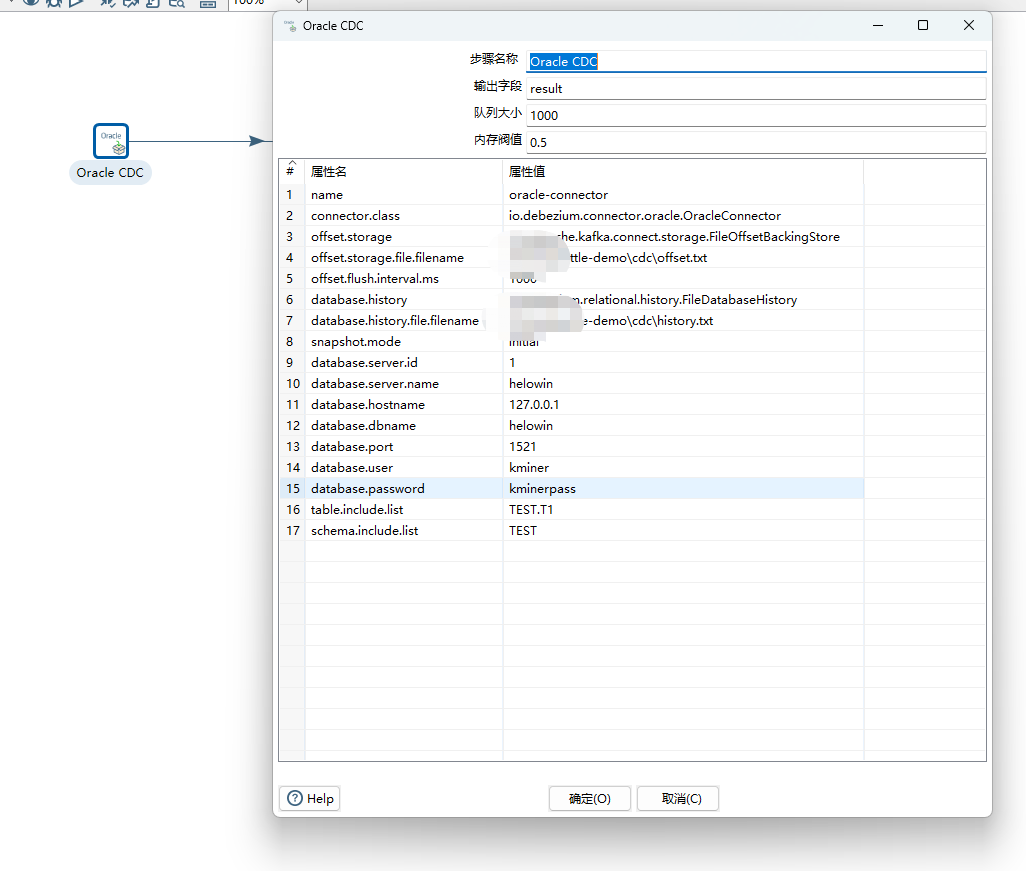This screenshot has height=871, width=1026.
Task: Click the Oracle CDC label under the step
Action: point(110,173)
